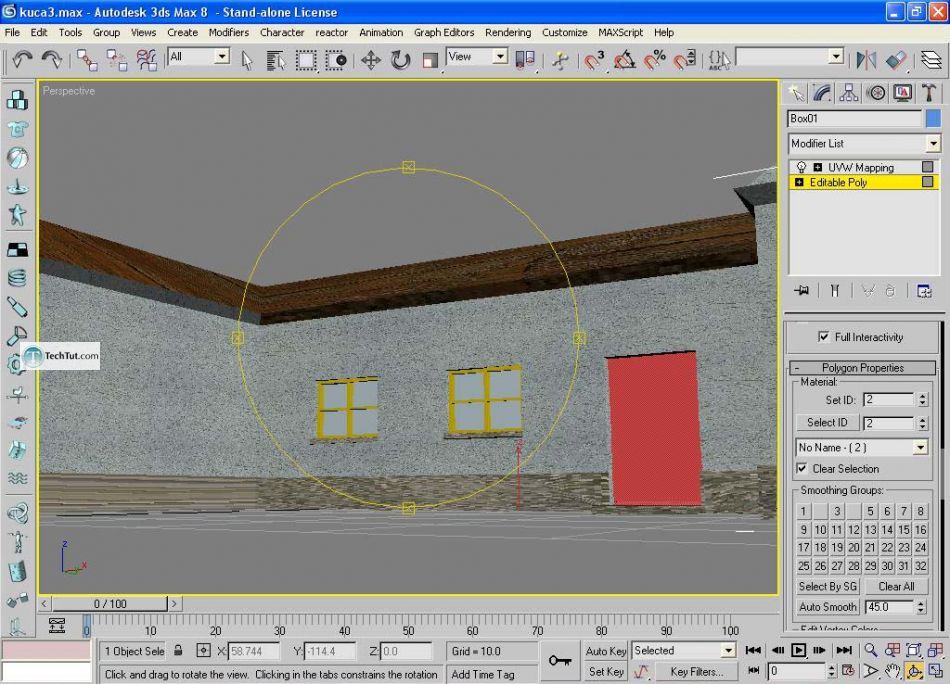
Task: Toggle smoothing group 32
Action: (920, 566)
